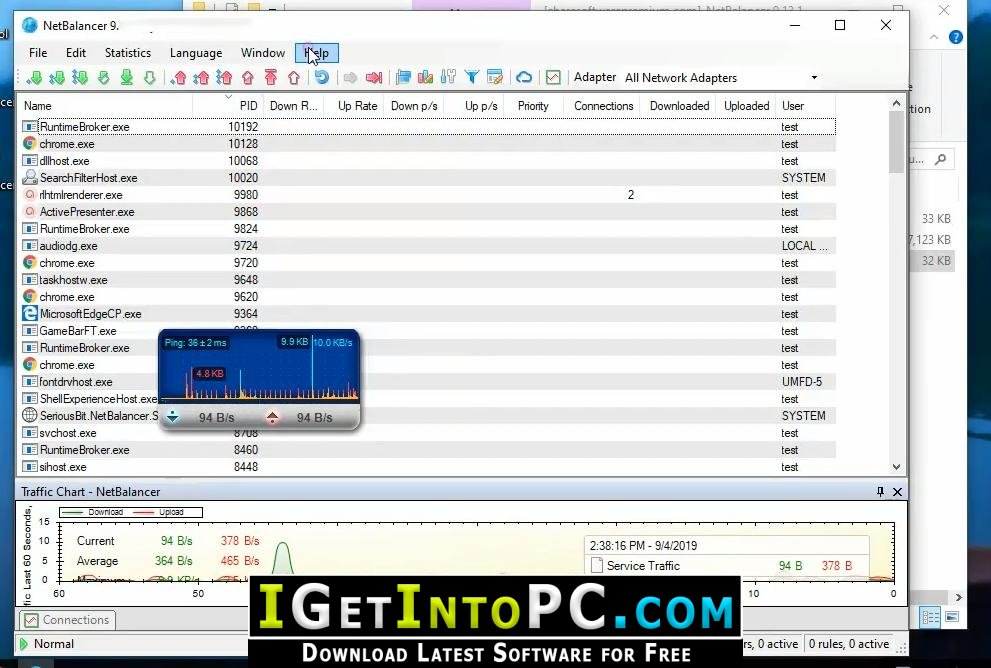Sort by the User column header

[806, 106]
